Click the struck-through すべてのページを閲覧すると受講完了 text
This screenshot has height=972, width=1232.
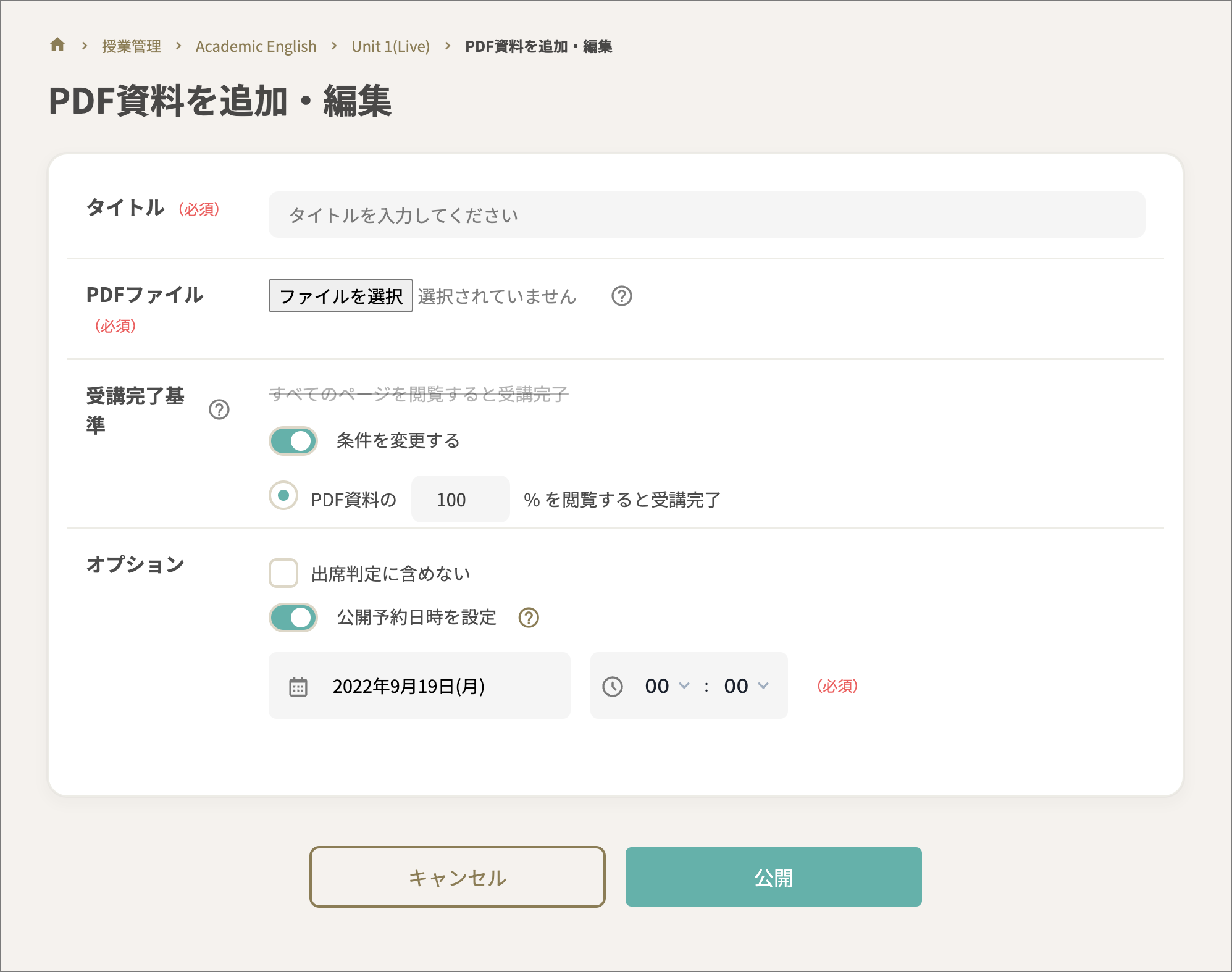click(x=419, y=394)
